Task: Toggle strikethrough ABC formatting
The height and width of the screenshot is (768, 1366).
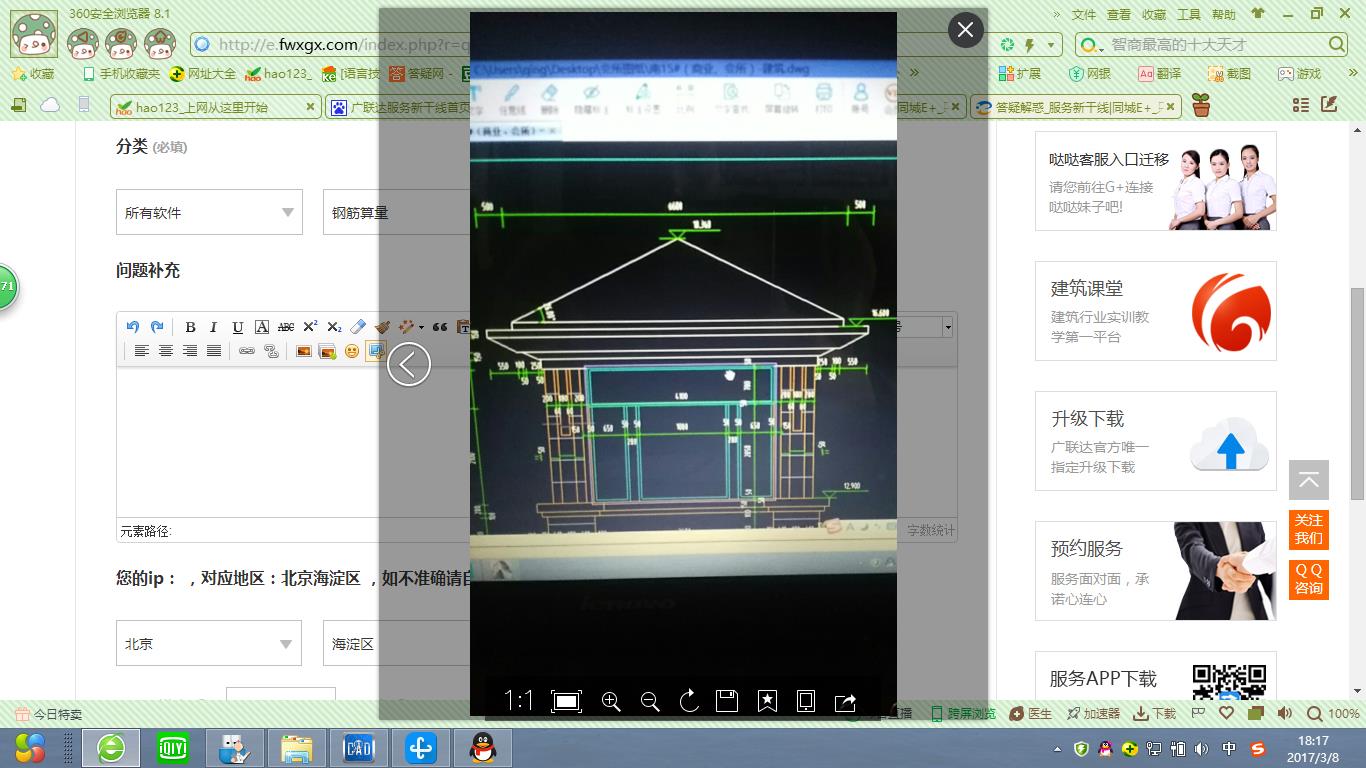Action: coord(286,327)
